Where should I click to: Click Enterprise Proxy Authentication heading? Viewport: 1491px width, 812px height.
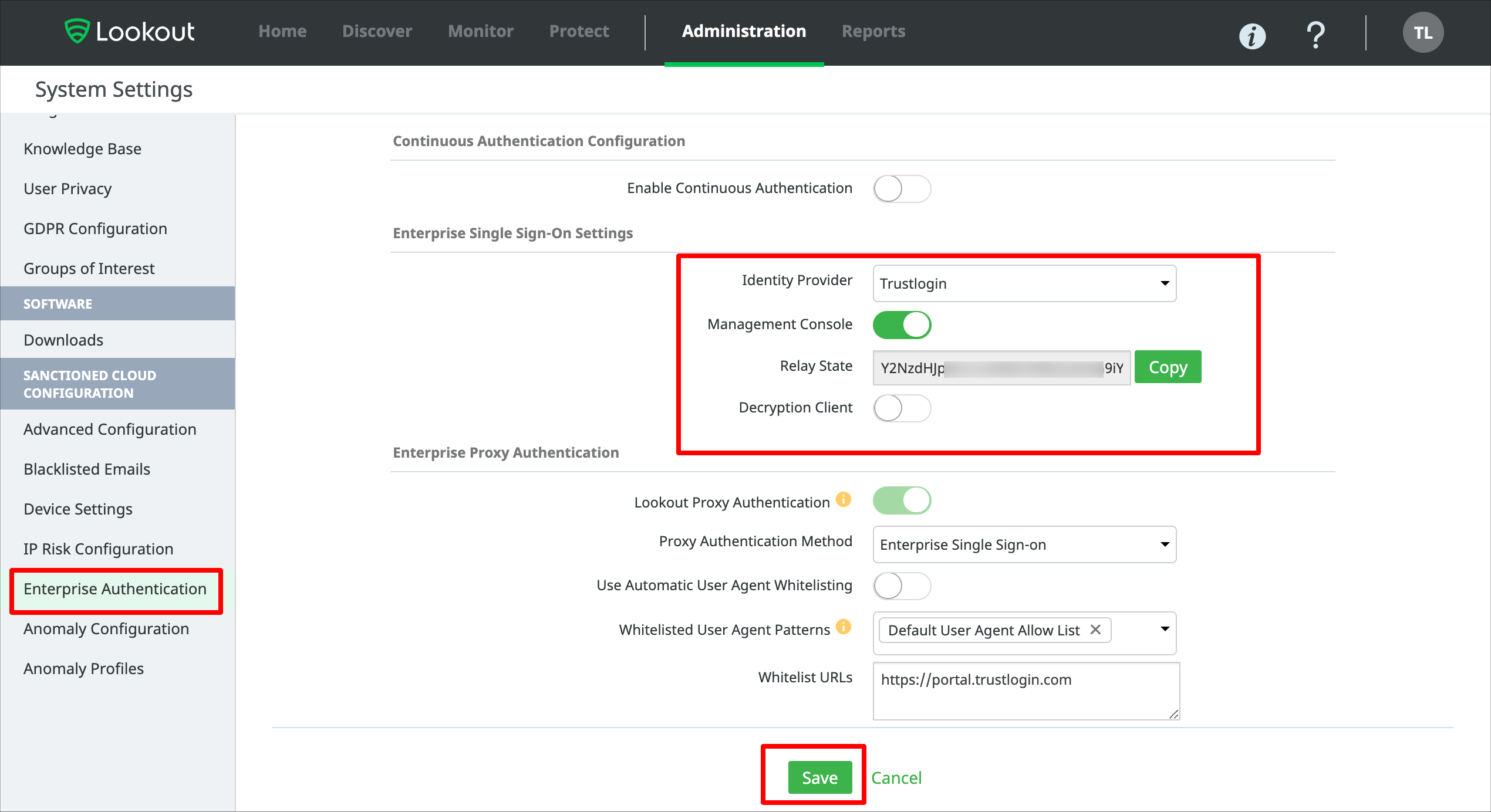point(506,453)
